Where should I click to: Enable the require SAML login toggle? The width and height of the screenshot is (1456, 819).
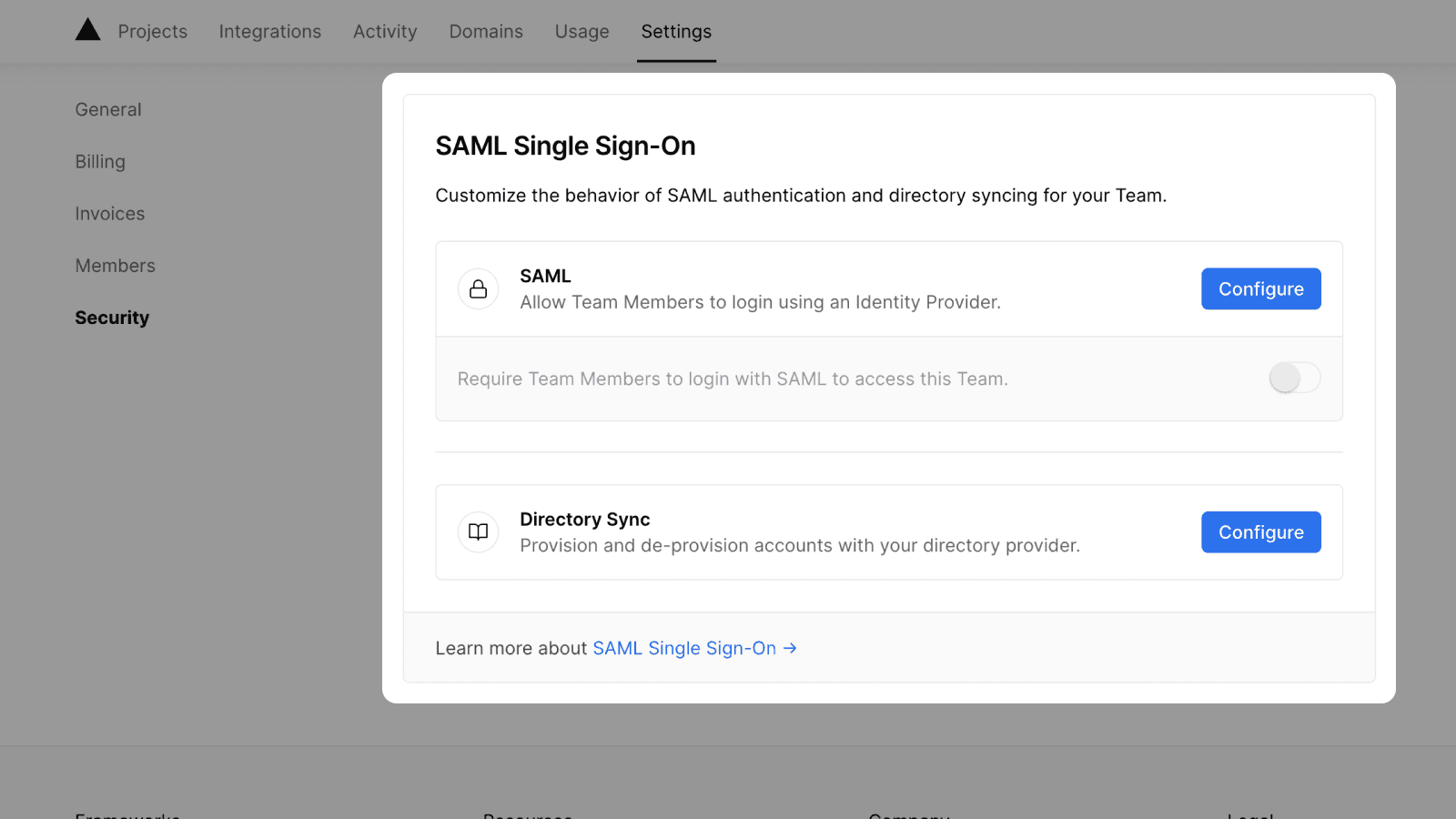coord(1294,378)
